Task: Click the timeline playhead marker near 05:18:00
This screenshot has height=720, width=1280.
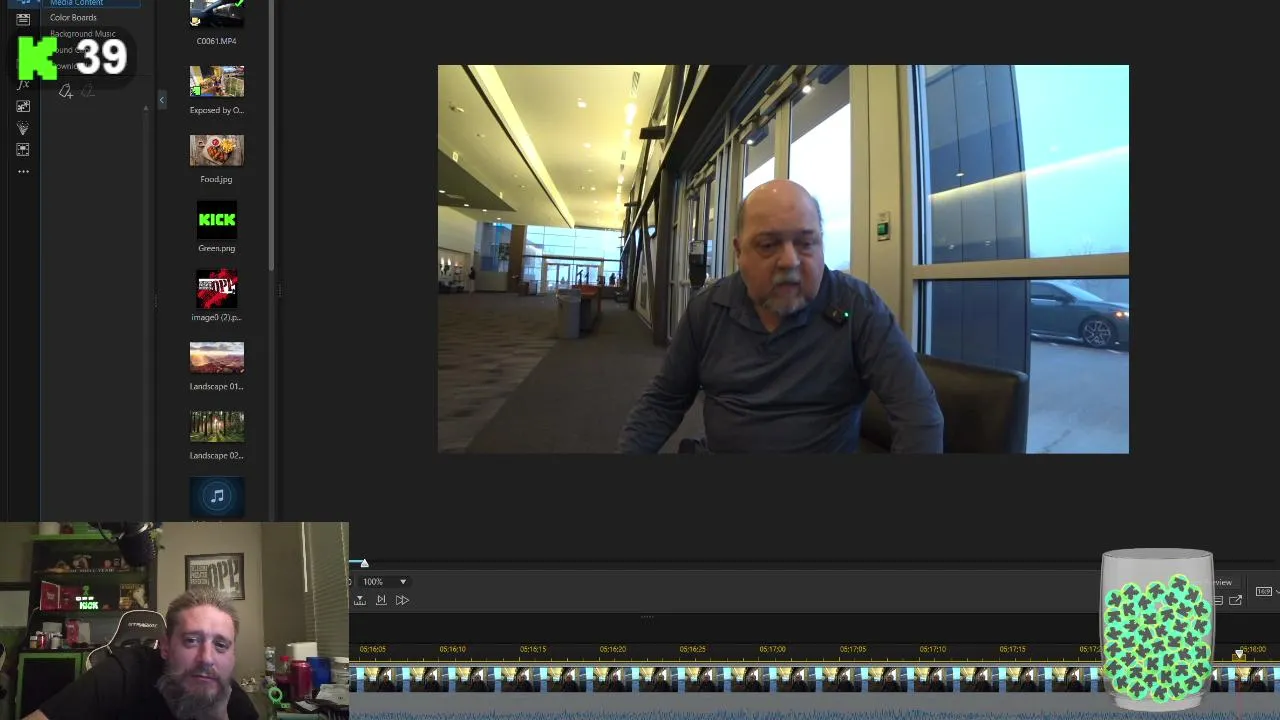Action: pyautogui.click(x=1238, y=654)
